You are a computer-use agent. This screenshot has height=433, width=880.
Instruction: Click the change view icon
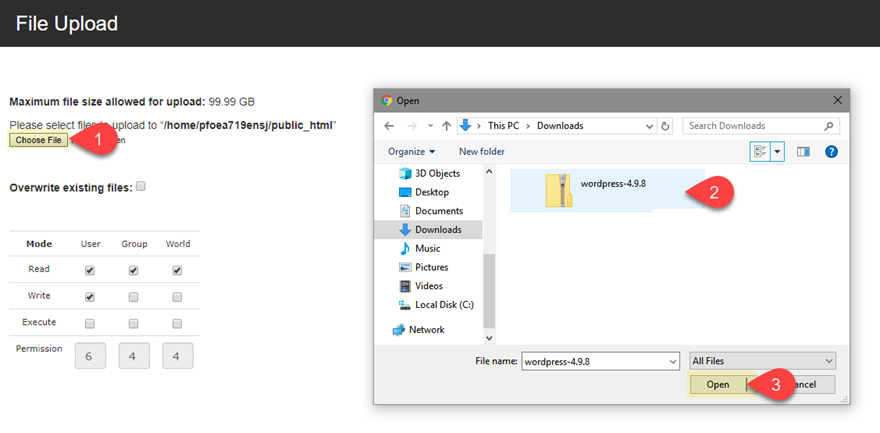pos(760,151)
